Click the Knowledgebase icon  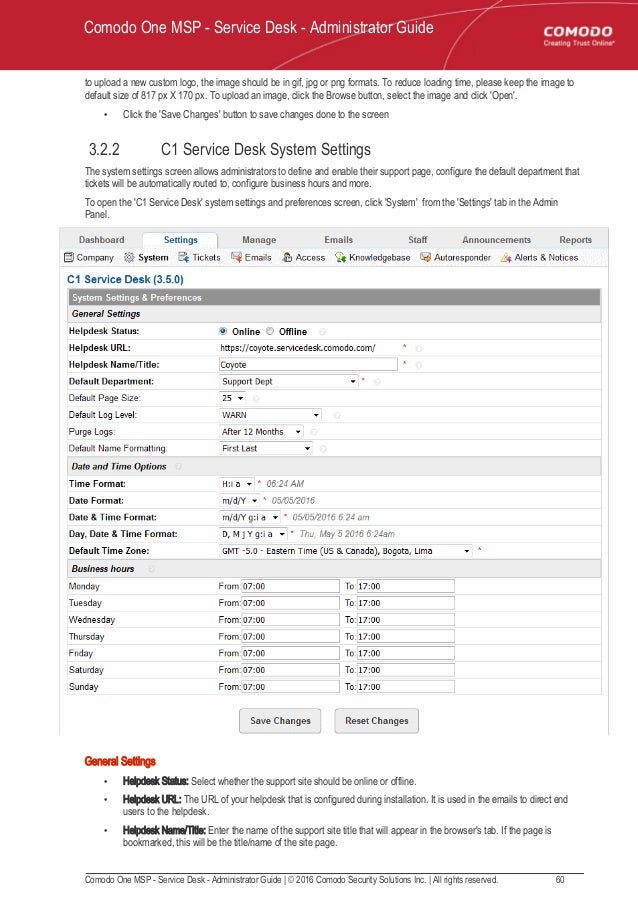[340, 257]
